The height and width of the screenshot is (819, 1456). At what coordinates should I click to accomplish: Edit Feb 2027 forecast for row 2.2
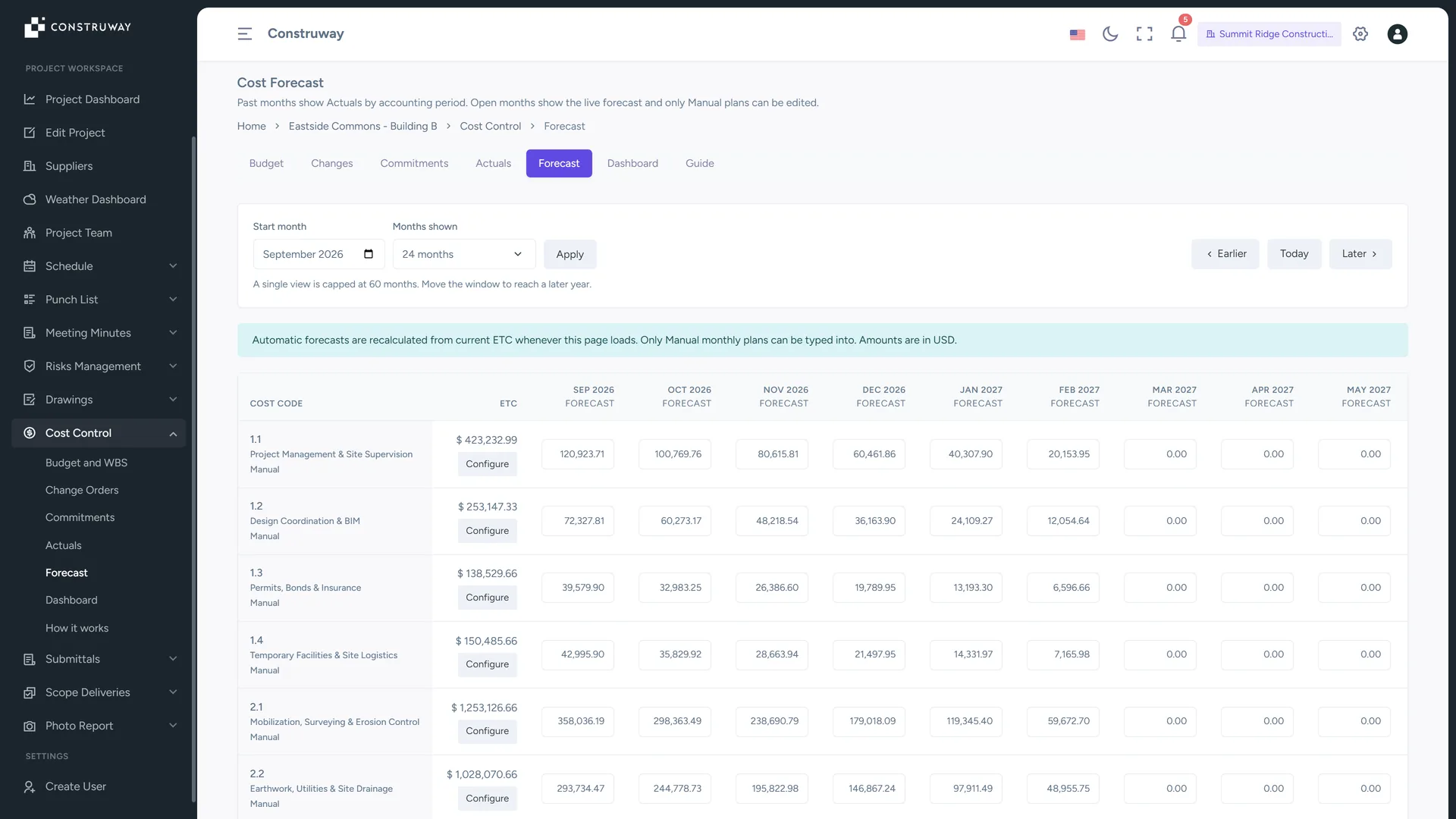pyautogui.click(x=1062, y=789)
